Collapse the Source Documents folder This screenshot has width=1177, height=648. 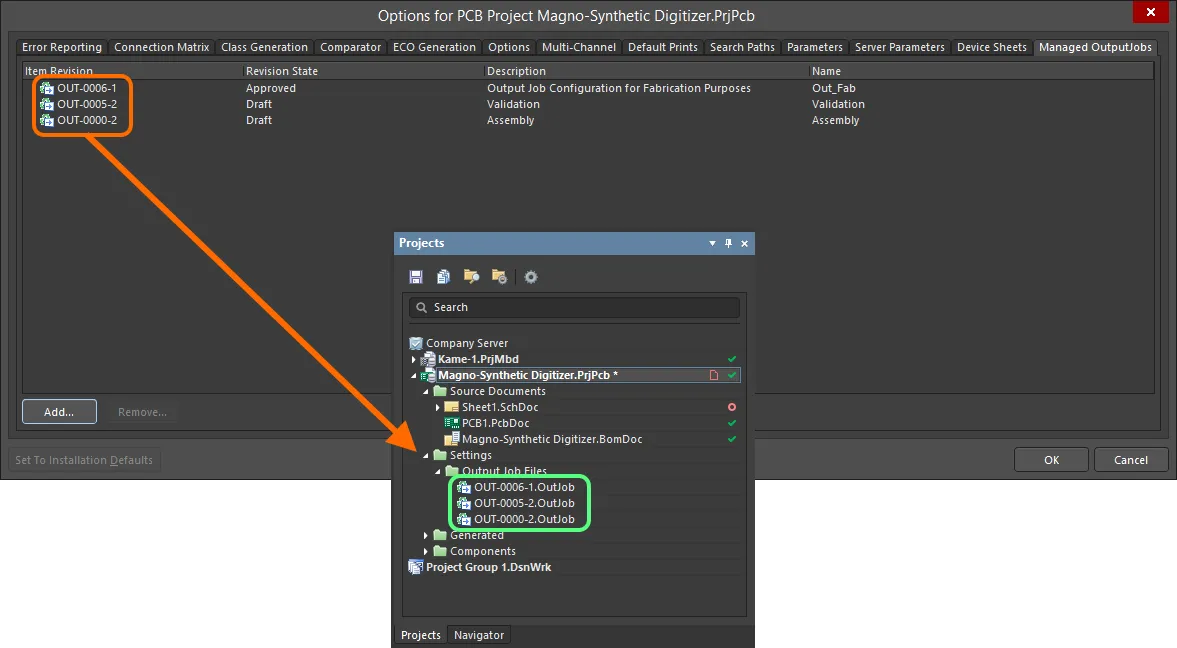point(426,391)
